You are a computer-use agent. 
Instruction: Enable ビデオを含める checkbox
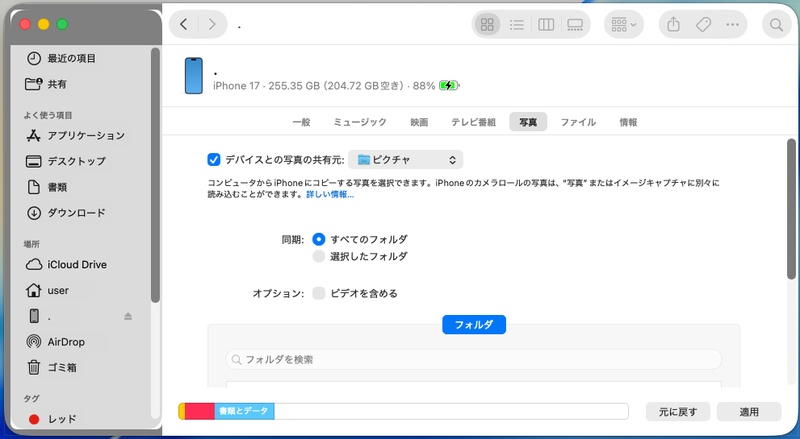(319, 293)
